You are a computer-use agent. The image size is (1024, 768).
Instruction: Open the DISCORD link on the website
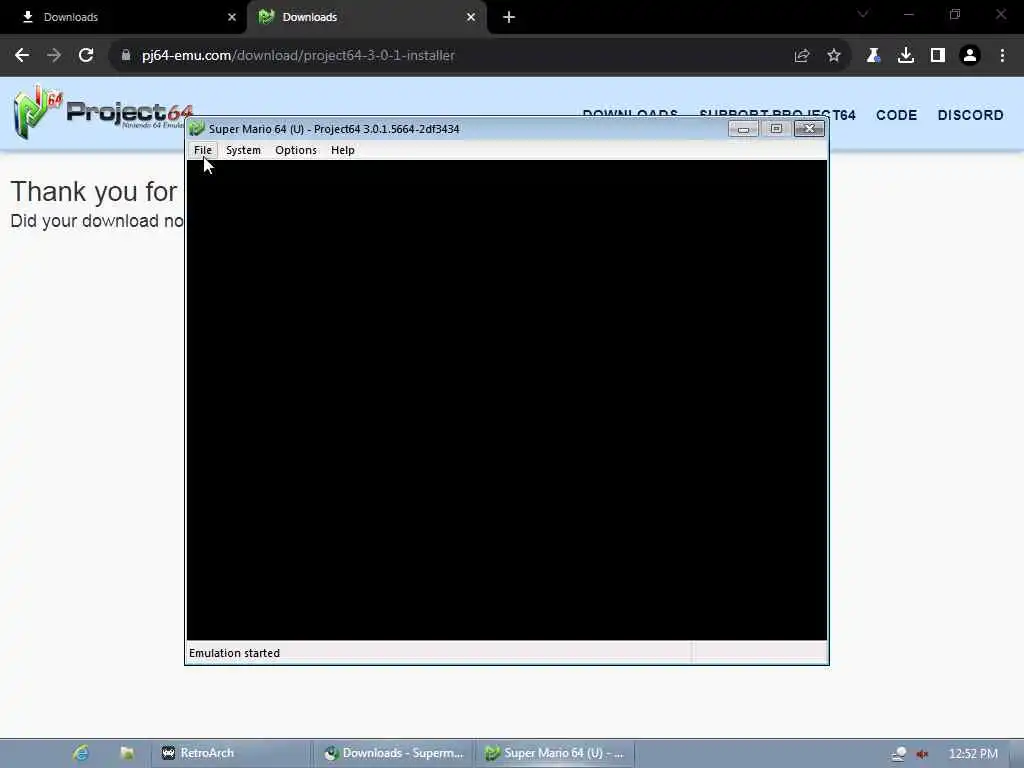coord(970,115)
